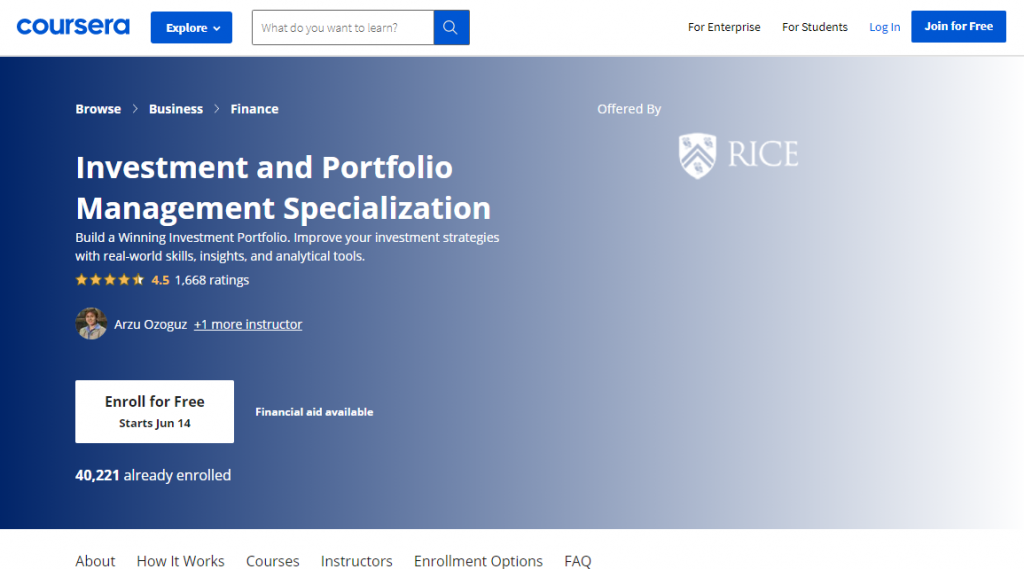Select the FAQ tab
The width and height of the screenshot is (1024, 569).
tap(577, 561)
